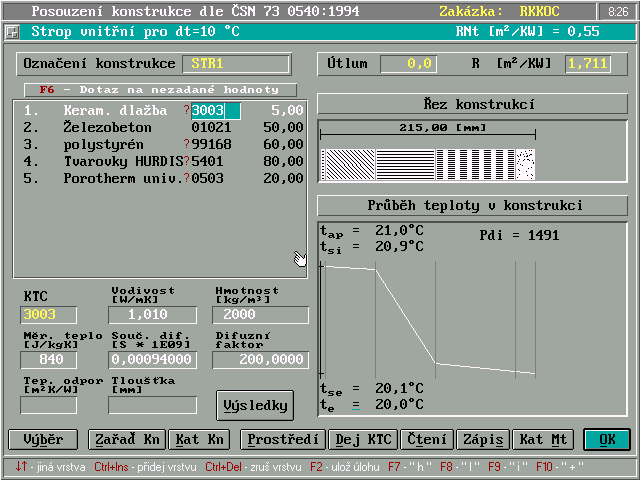Click the Čtení button
The height and width of the screenshot is (480, 640).
427,439
